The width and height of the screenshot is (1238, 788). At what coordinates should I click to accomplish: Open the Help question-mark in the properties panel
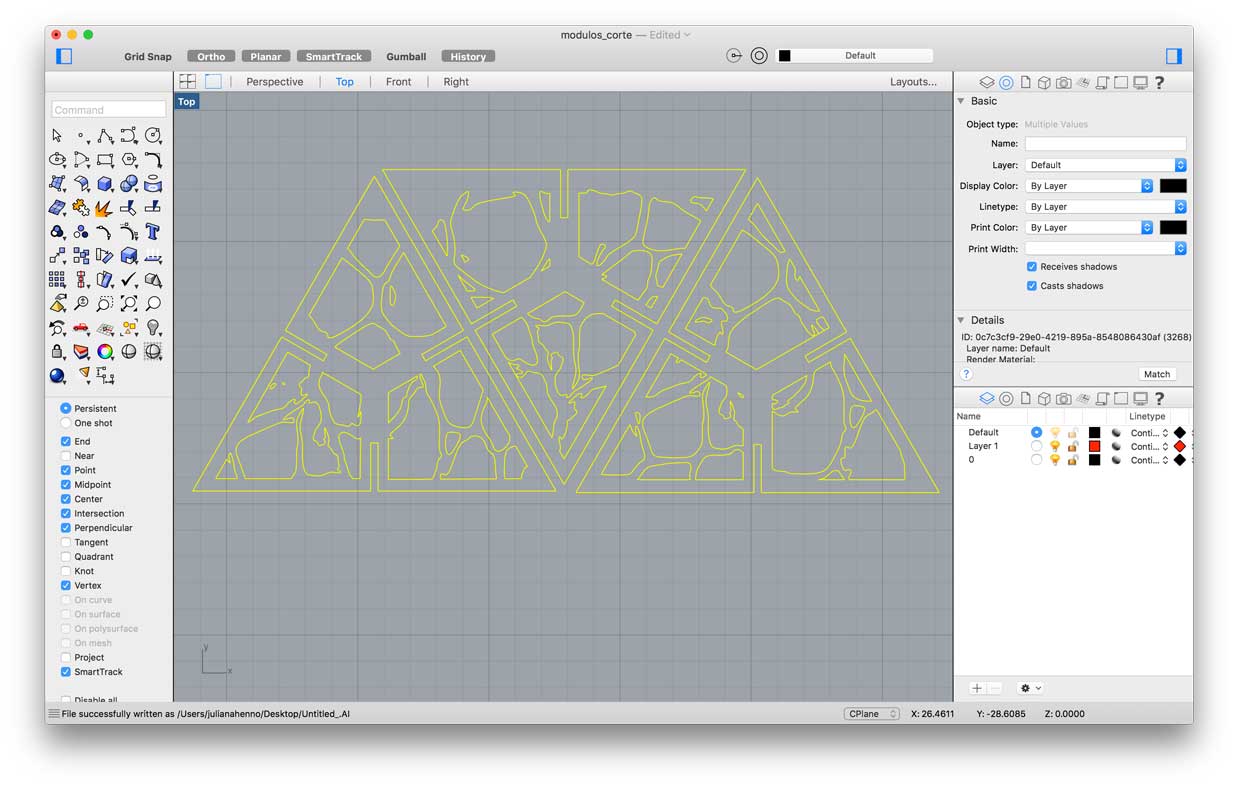(x=1159, y=83)
